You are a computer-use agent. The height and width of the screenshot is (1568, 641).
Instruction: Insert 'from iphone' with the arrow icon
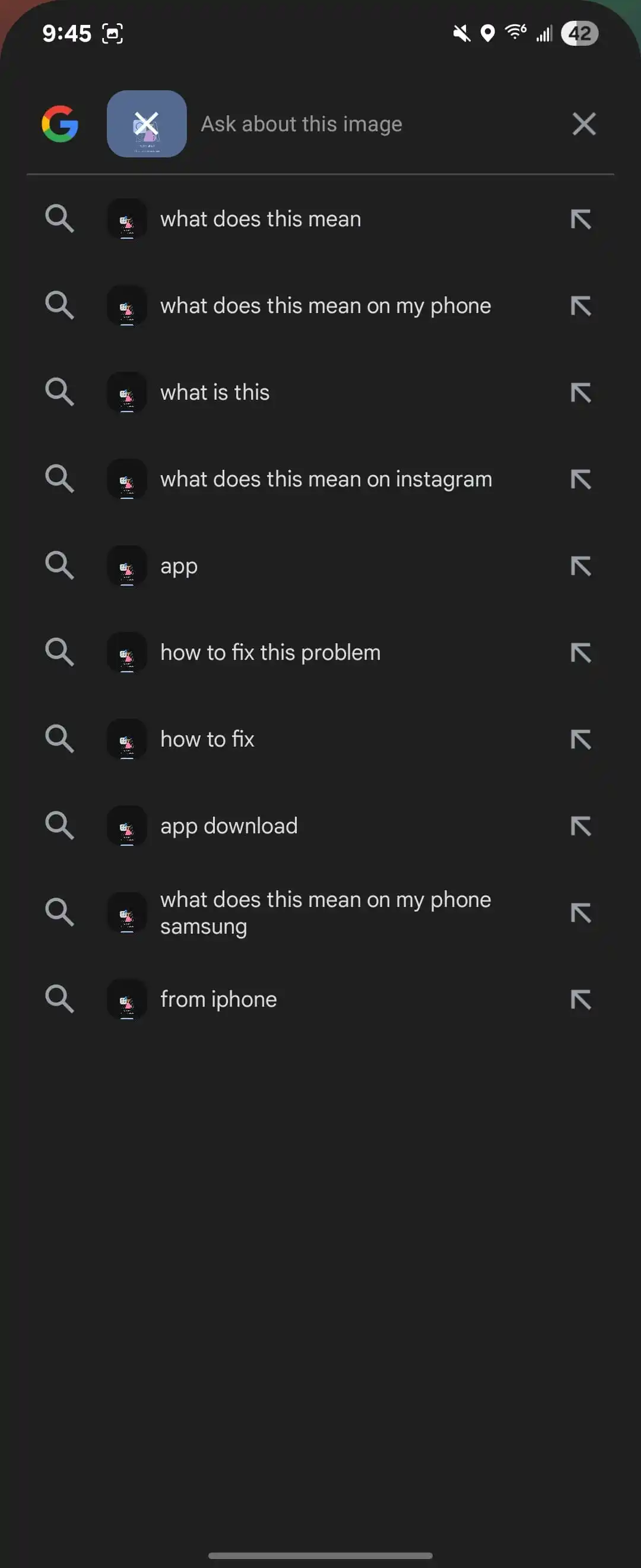click(x=581, y=1000)
